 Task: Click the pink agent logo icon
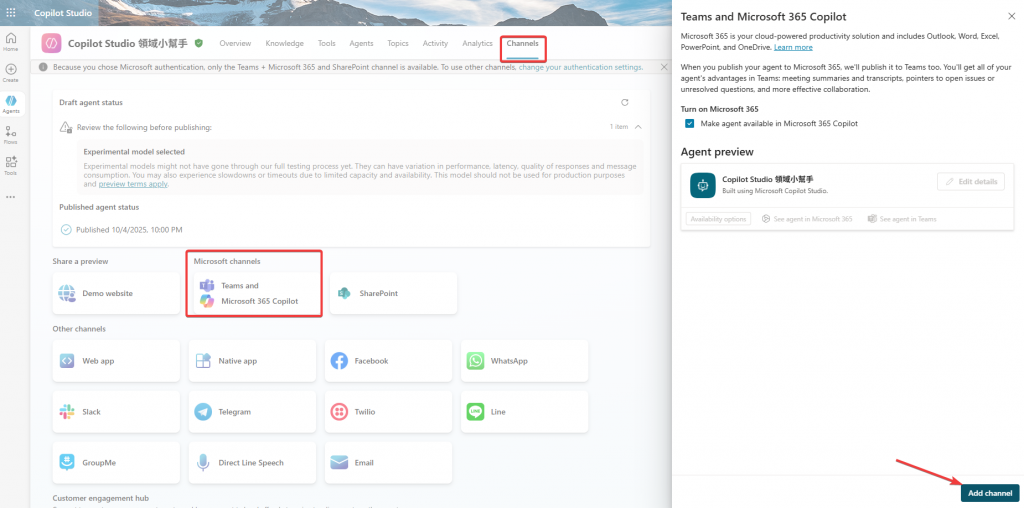[52, 43]
